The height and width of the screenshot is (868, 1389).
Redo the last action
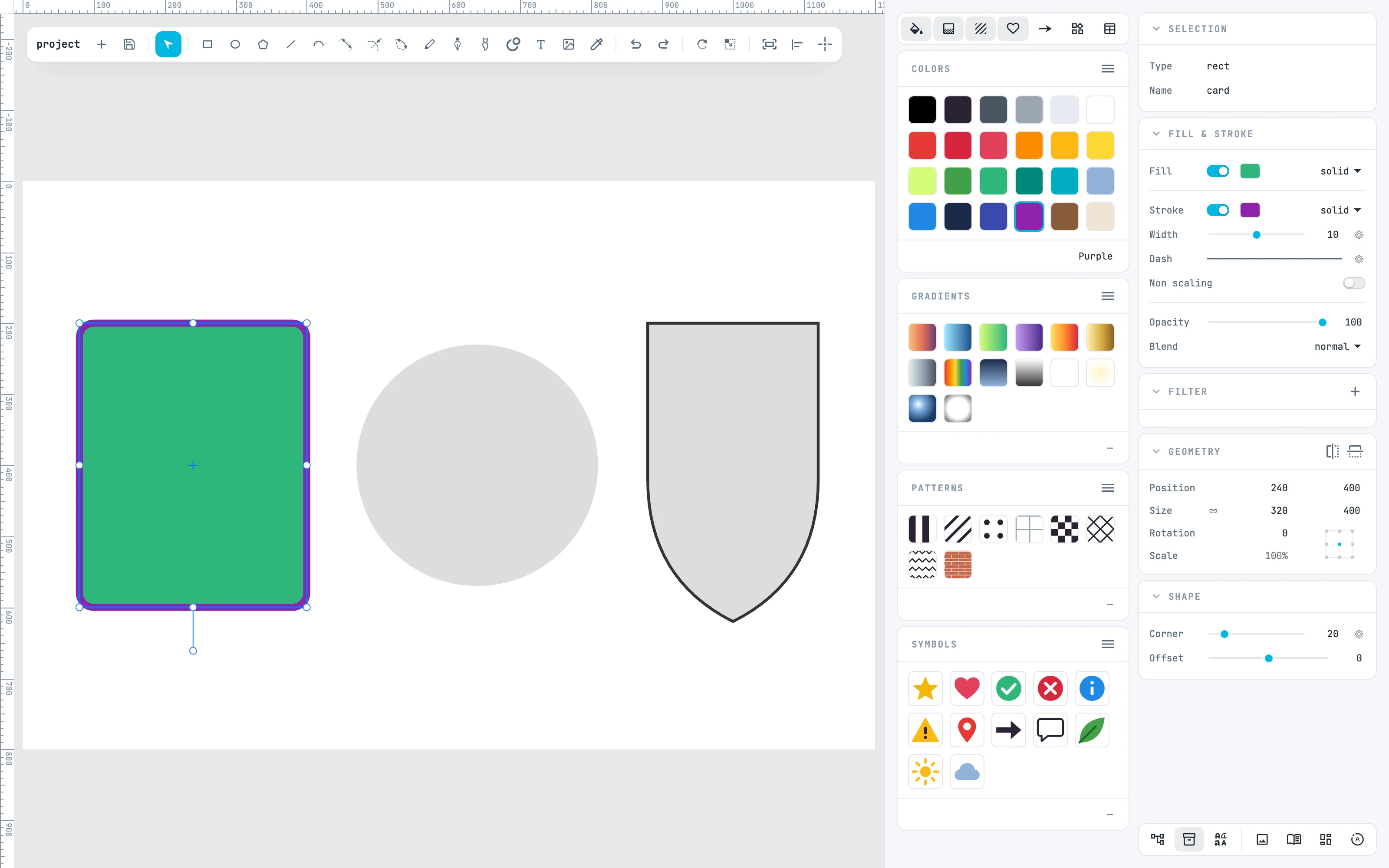[x=664, y=44]
